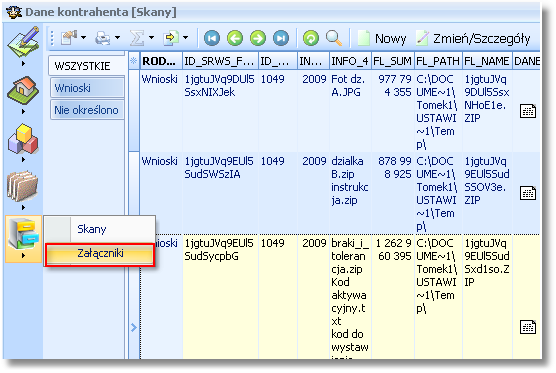Select the WSZYSTKIE filter tab
556x373 pixels.
86,66
